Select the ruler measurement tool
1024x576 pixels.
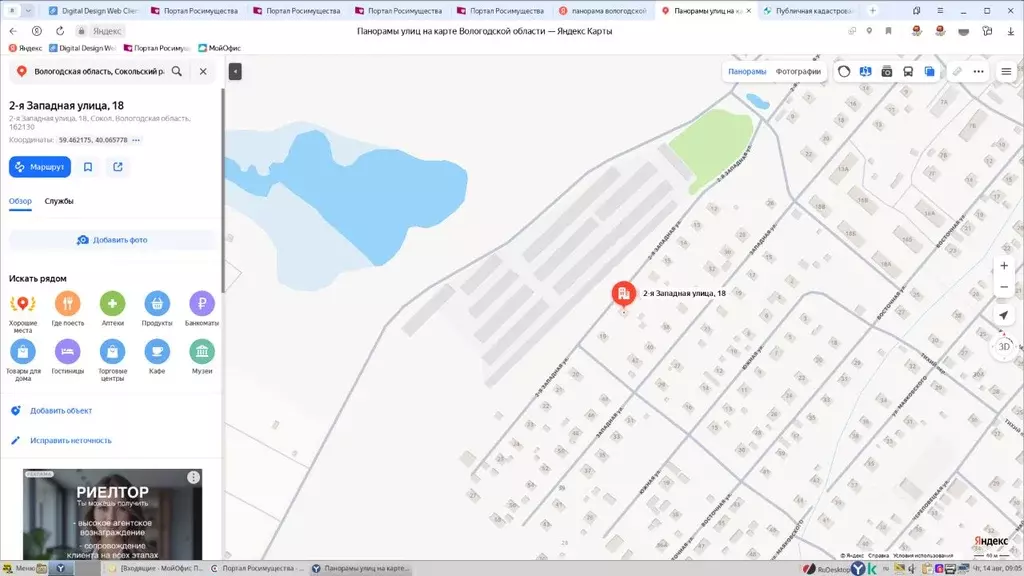tap(957, 71)
